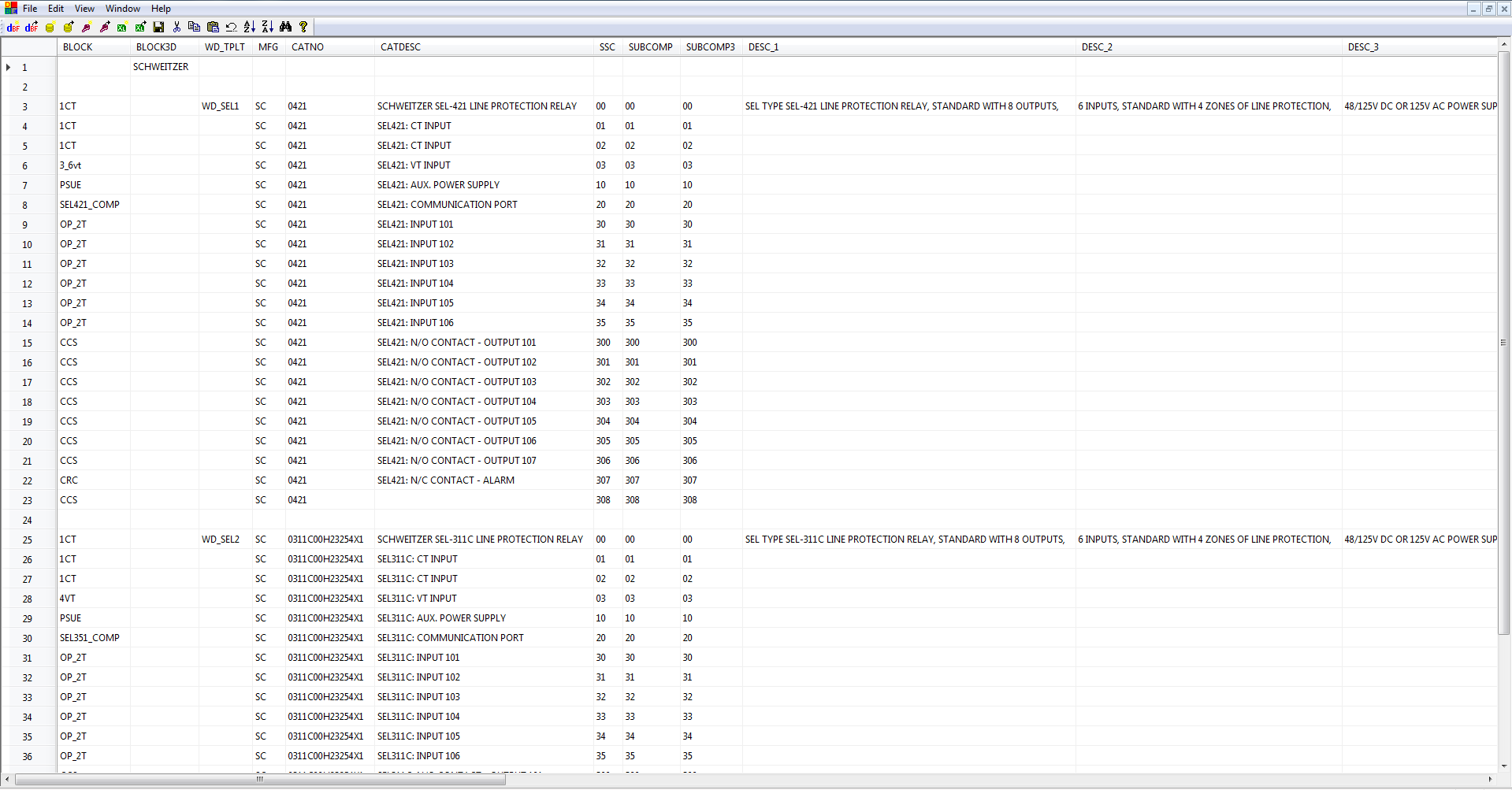Select row header number 24
Screen dimensions: 1512x790
point(28,521)
